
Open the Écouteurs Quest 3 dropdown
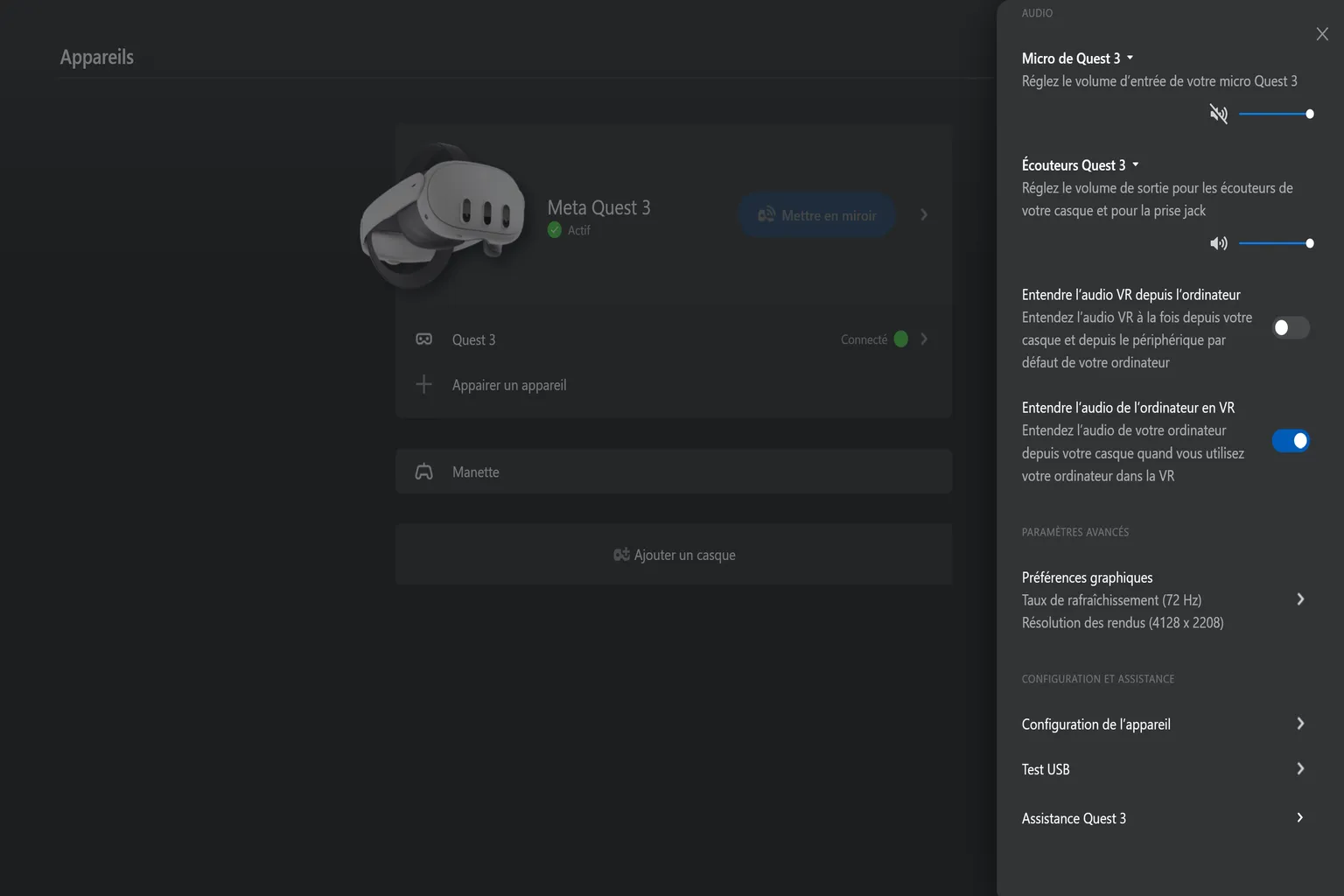tap(1080, 165)
